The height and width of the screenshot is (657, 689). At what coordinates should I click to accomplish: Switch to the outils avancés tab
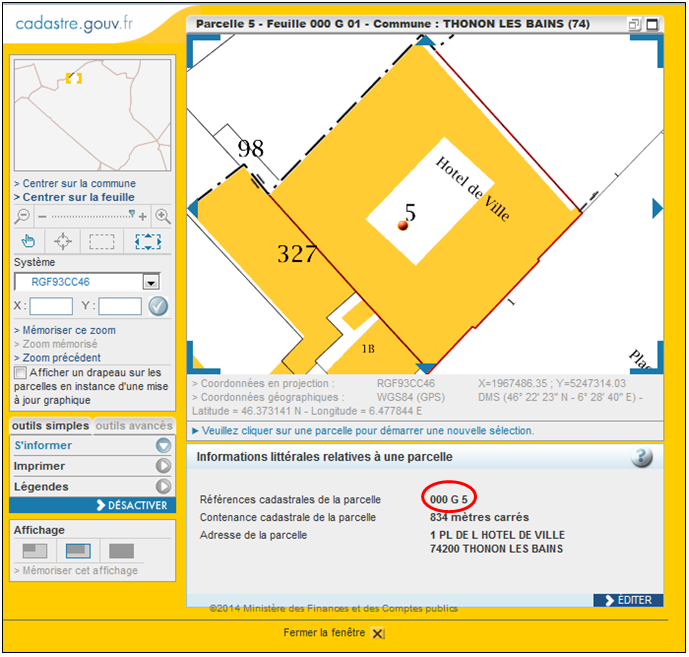(x=133, y=426)
